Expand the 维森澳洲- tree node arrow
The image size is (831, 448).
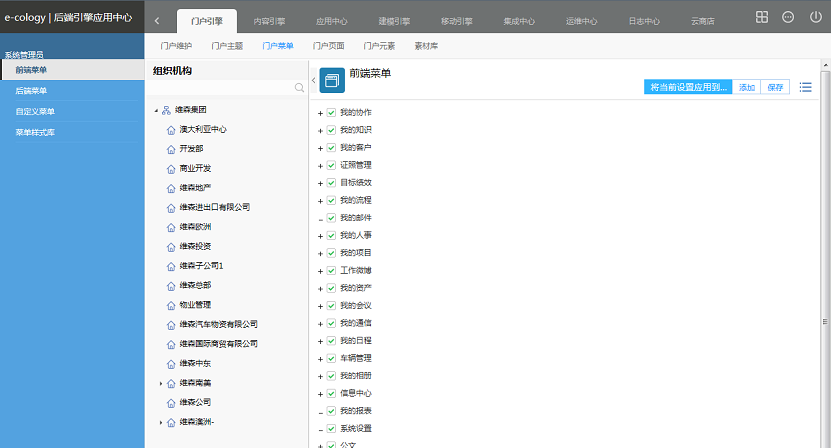tap(161, 423)
